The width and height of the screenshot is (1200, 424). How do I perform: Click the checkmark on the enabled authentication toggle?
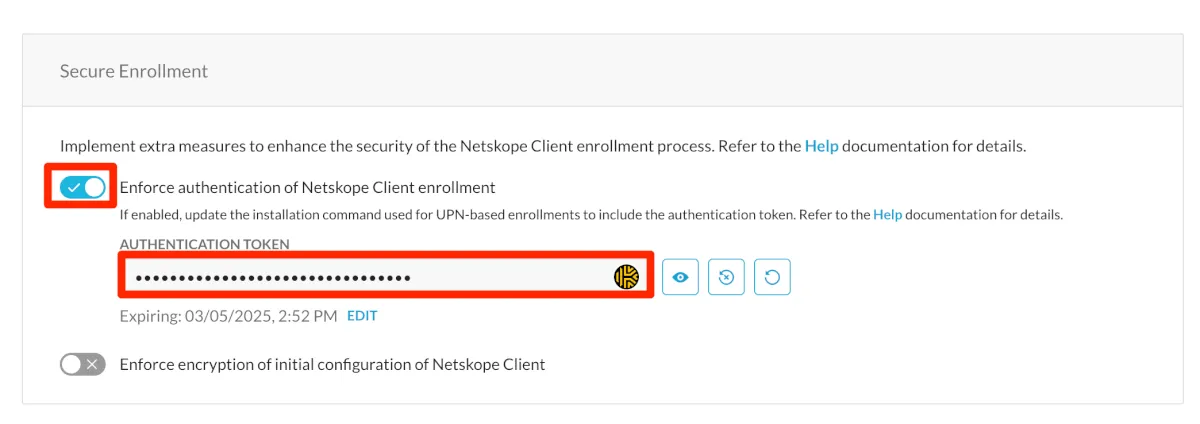click(x=73, y=187)
